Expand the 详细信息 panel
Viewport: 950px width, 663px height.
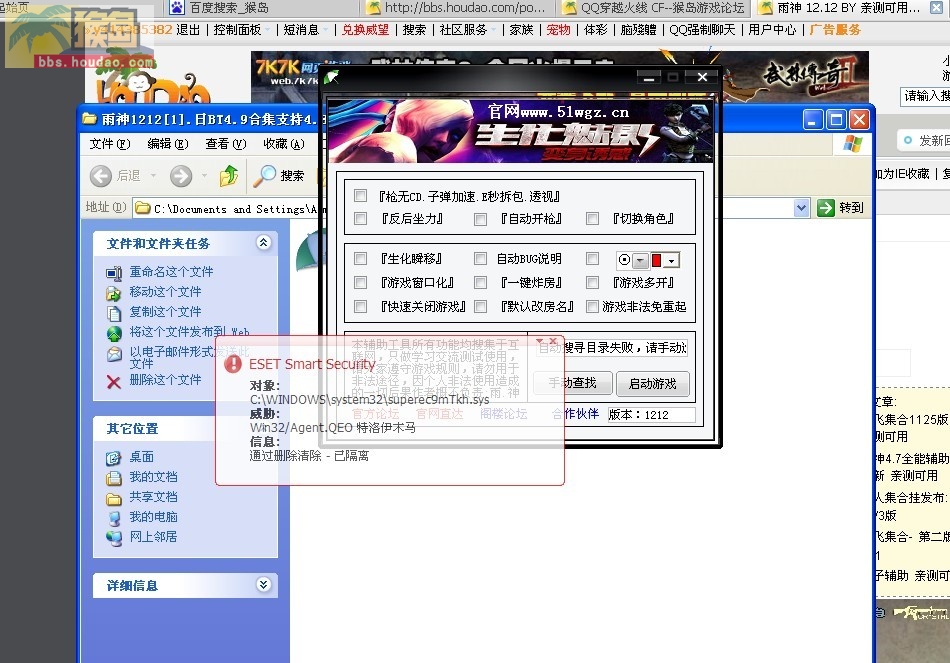pos(263,585)
